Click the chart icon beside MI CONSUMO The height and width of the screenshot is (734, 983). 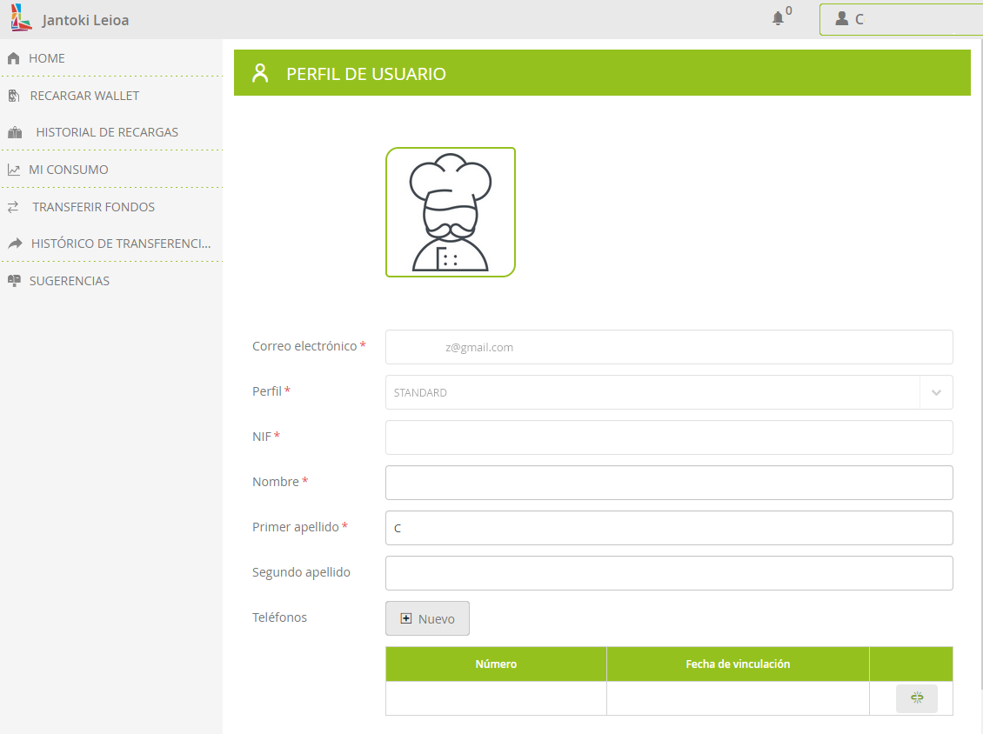pos(14,170)
